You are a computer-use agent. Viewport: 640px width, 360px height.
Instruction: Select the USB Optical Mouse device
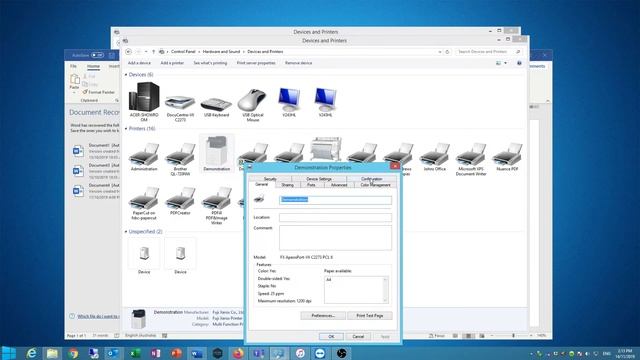(x=253, y=100)
